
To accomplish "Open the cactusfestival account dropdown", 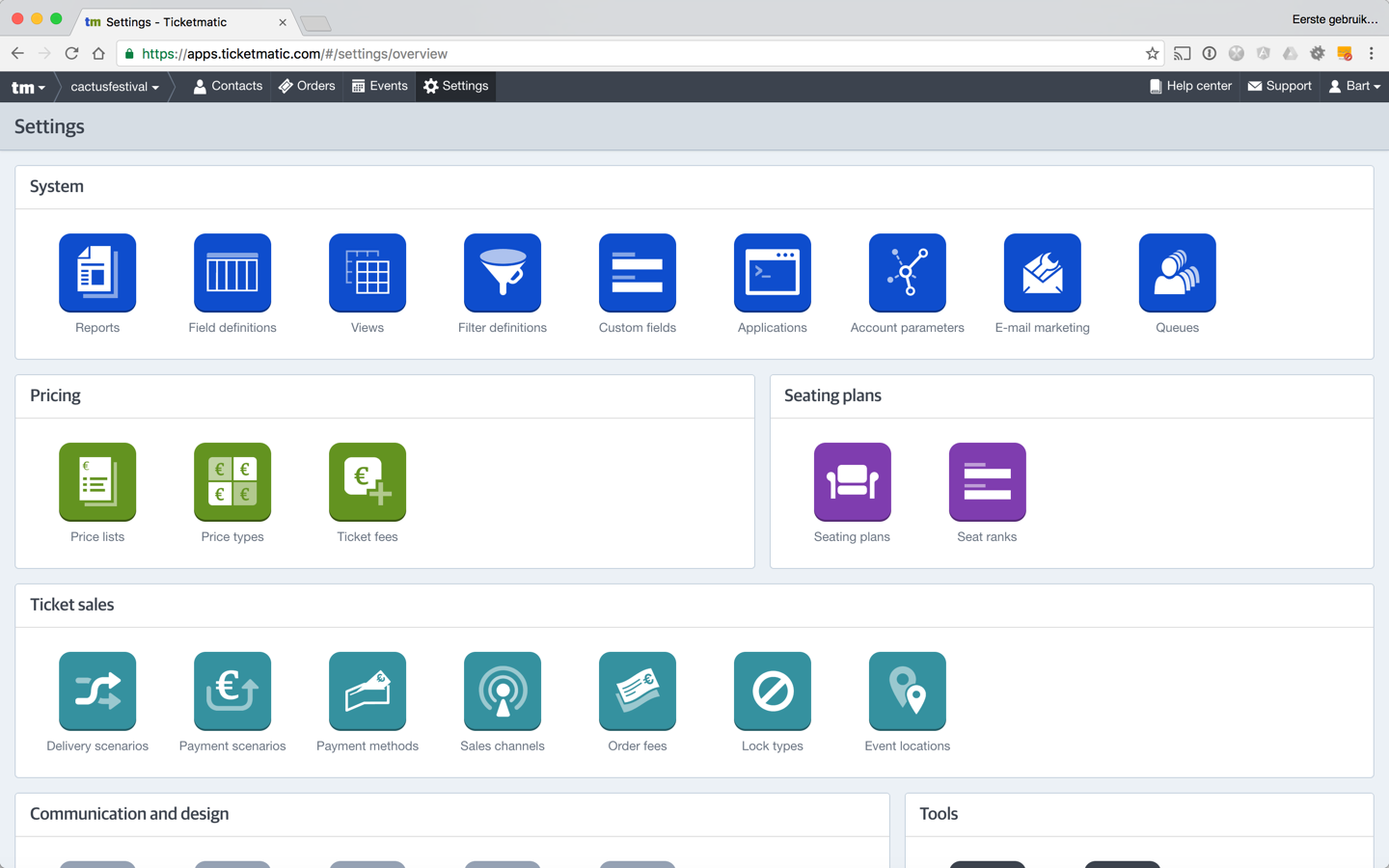I will pos(115,87).
